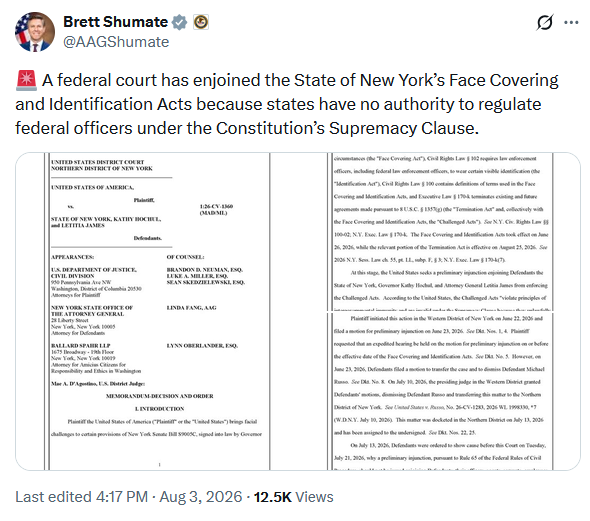The width and height of the screenshot is (590, 521).
Task: Click the Grok explain slash-circle icon
Action: [x=544, y=23]
